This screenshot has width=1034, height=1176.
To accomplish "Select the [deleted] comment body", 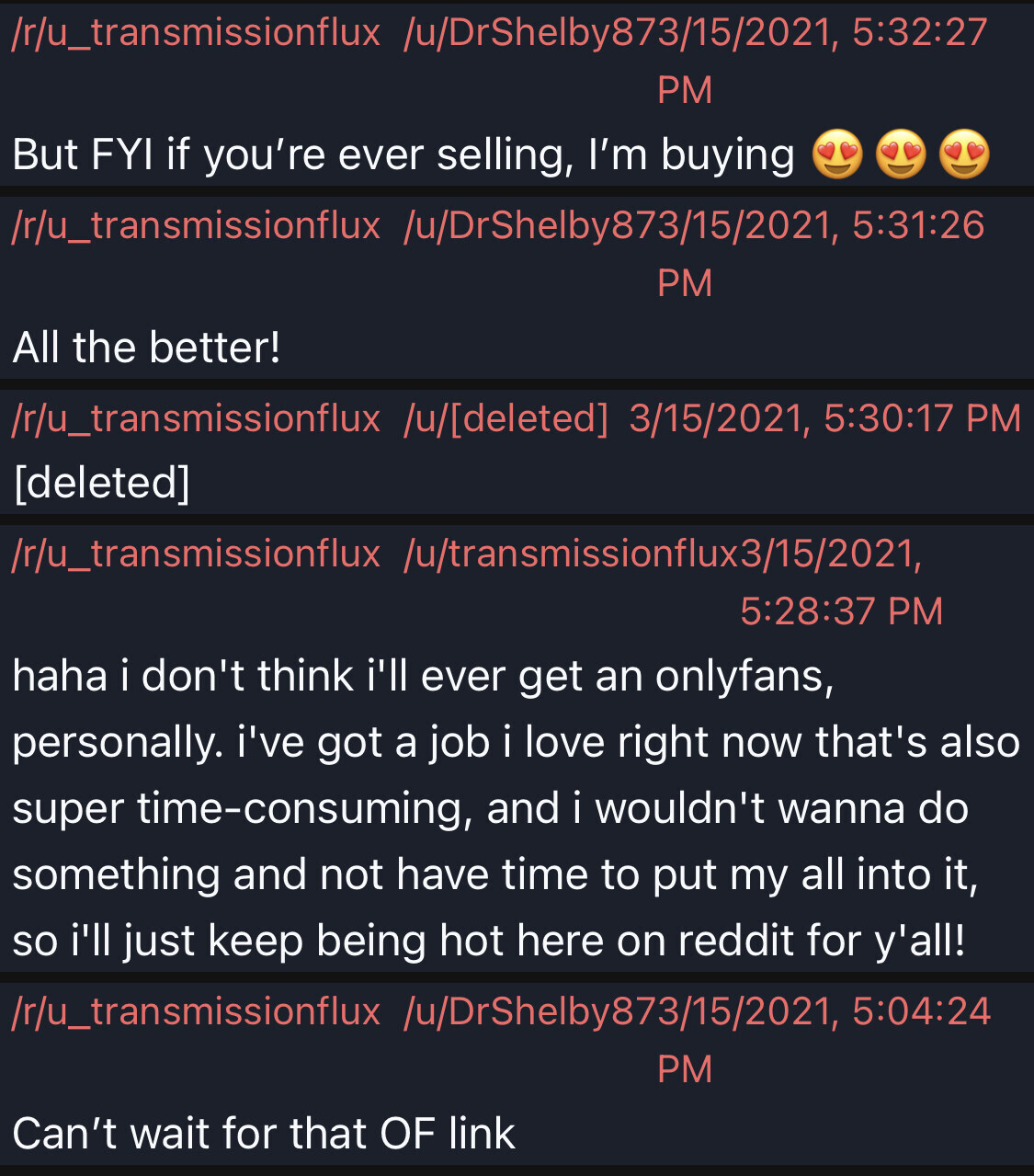I will point(102,483).
